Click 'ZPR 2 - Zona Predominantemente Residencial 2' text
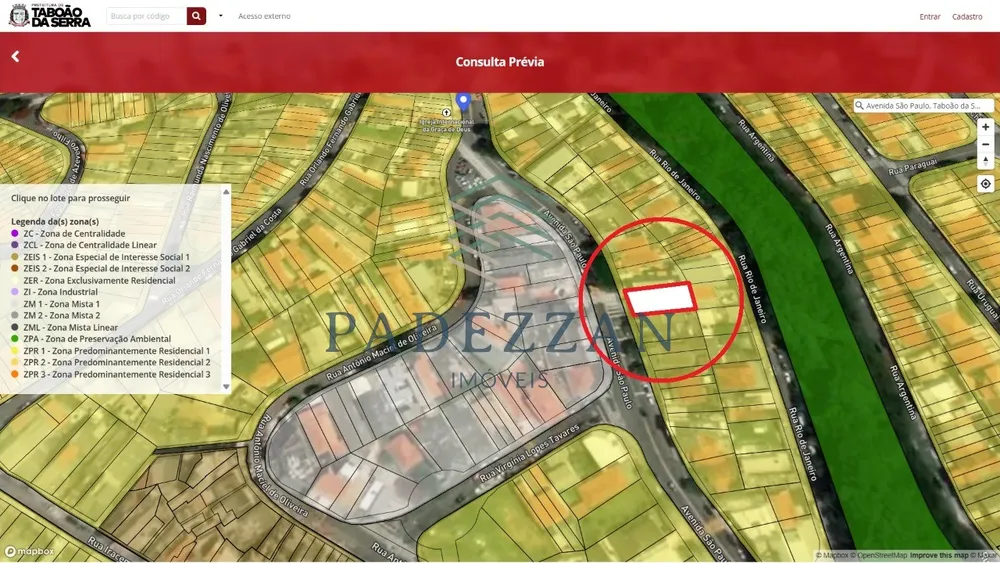1000x563 pixels. coord(117,362)
